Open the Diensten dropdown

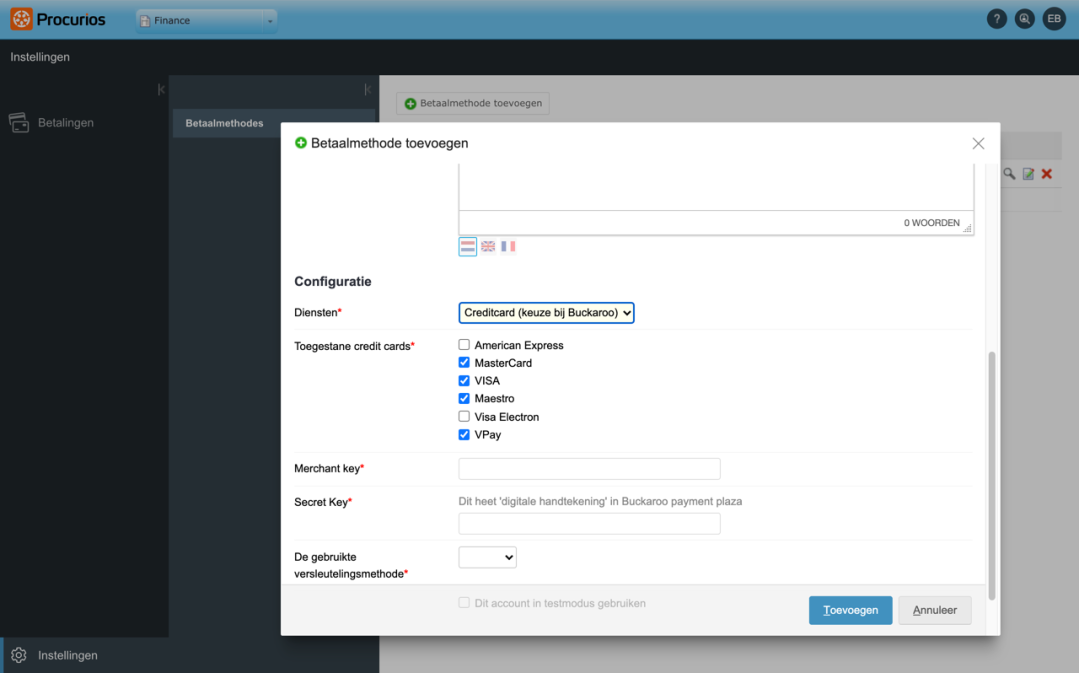[546, 312]
